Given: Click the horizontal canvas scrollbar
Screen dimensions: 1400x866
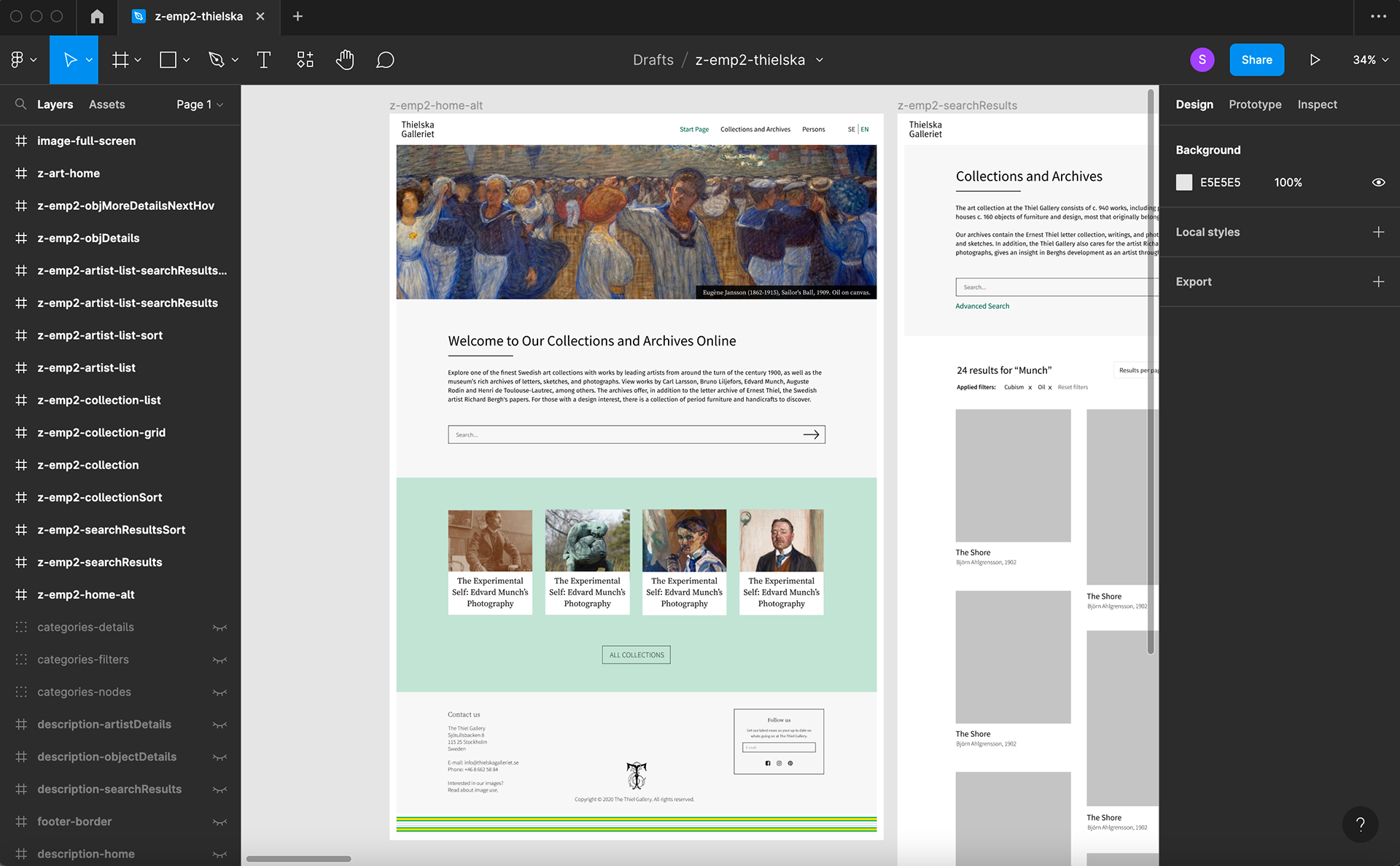Looking at the screenshot, I should coord(298,859).
